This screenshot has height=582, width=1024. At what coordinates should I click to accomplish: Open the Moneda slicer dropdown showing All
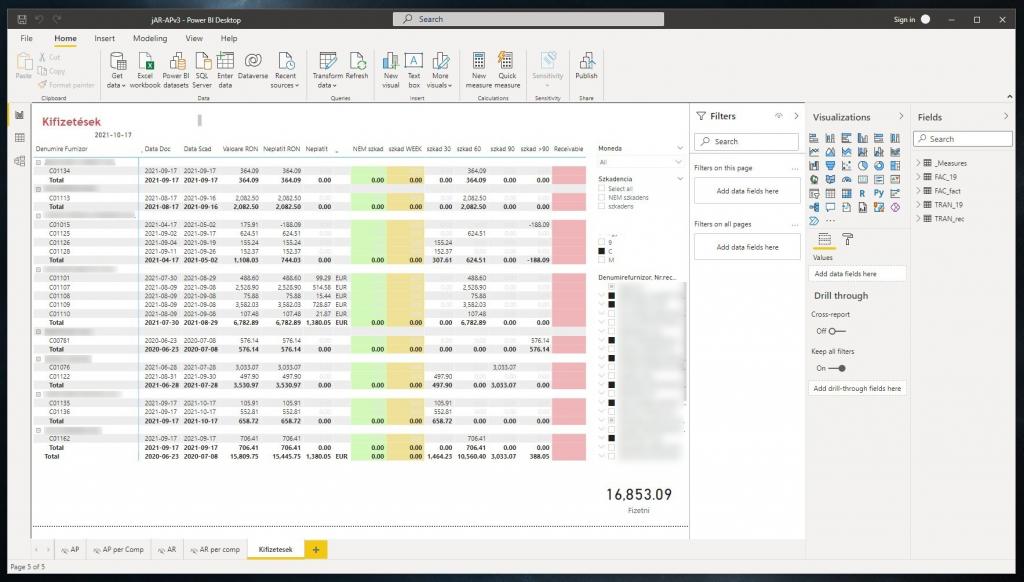[x=640, y=162]
